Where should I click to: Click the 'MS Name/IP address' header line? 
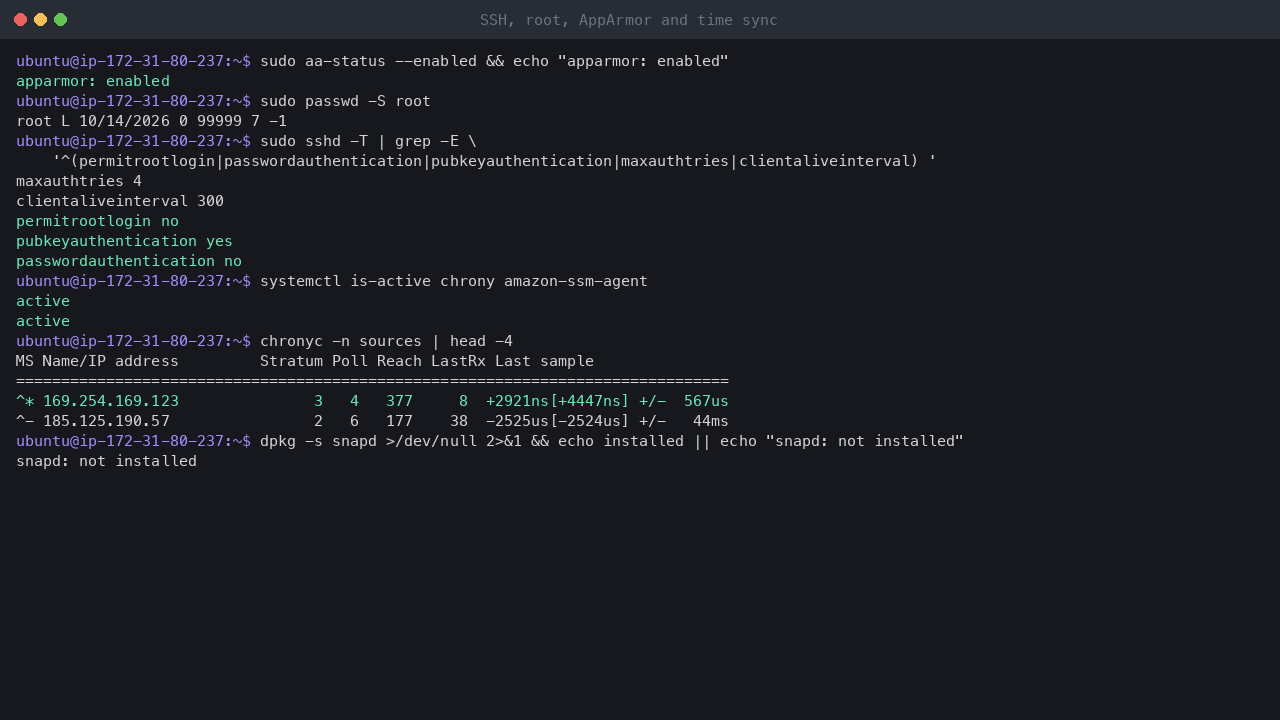[305, 361]
